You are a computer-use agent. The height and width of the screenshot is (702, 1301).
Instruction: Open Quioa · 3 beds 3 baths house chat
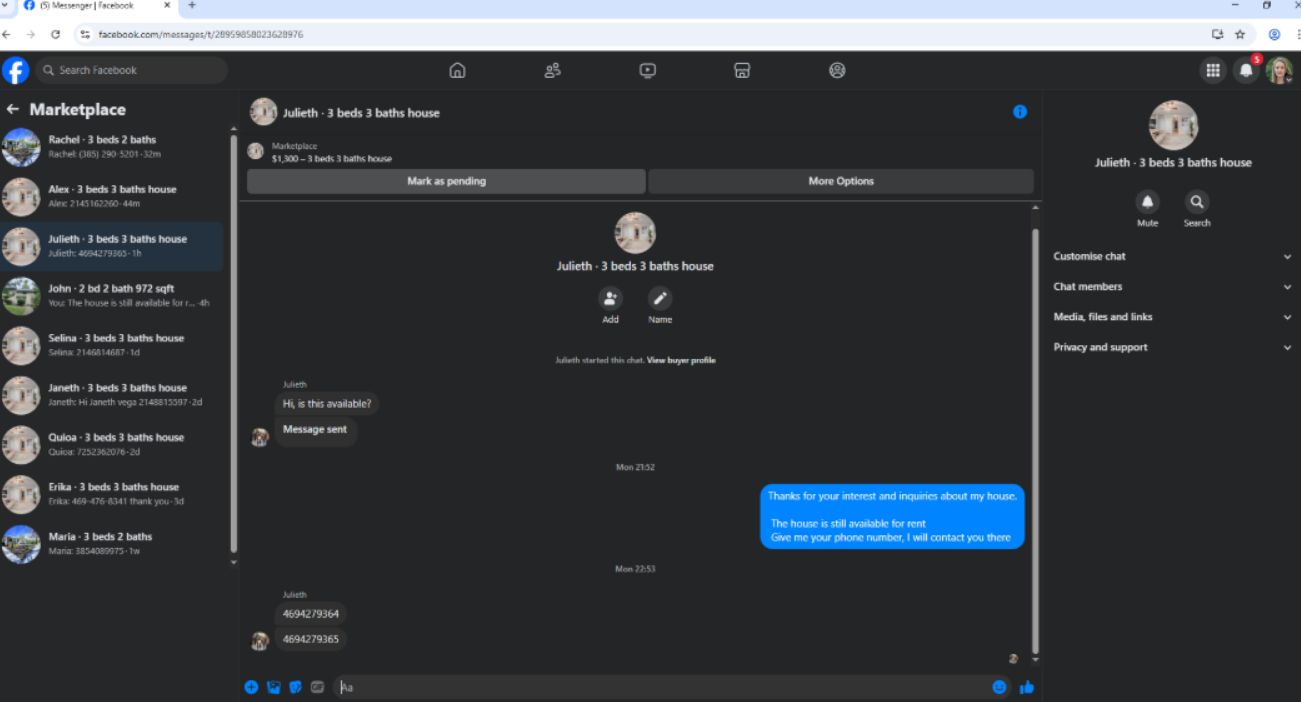coord(113,445)
